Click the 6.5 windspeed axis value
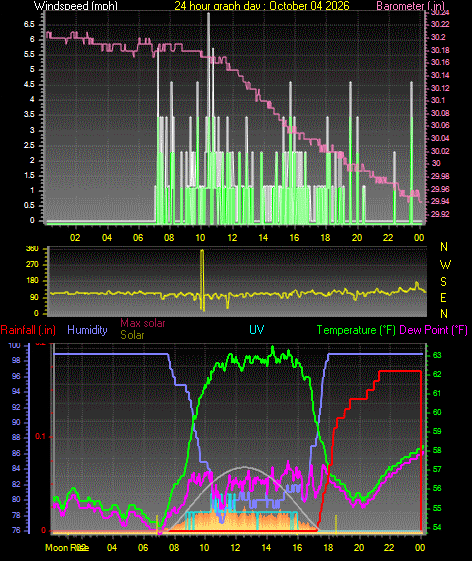 point(29,24)
